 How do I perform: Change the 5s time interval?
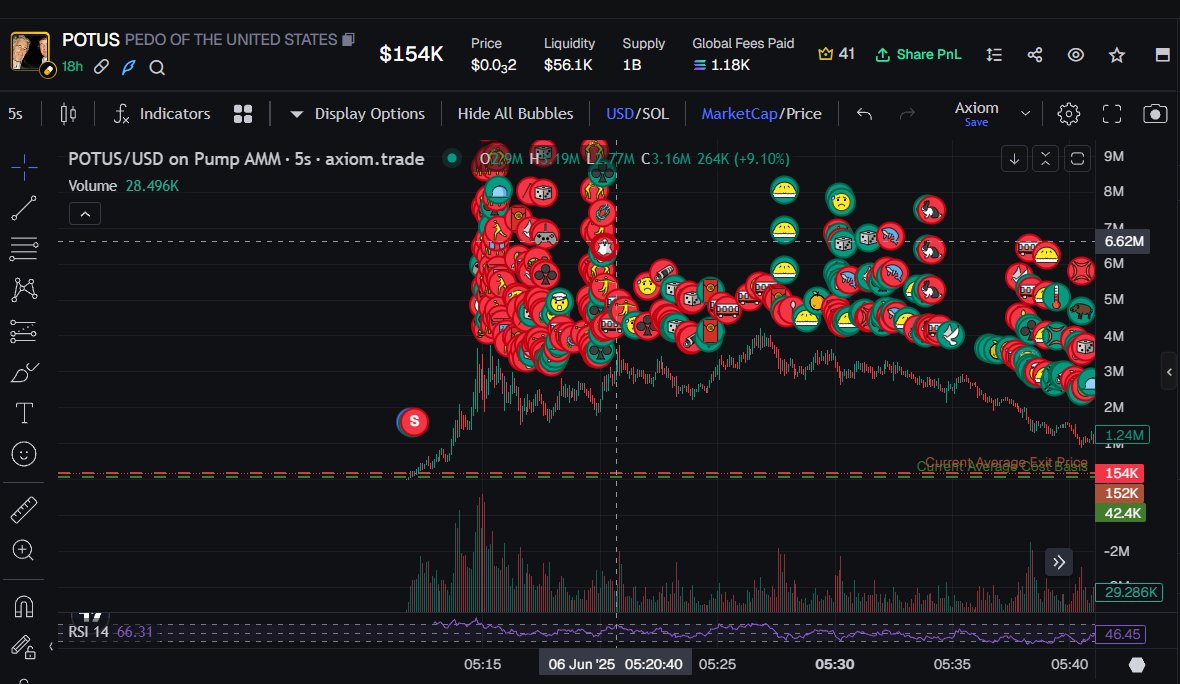coord(15,114)
